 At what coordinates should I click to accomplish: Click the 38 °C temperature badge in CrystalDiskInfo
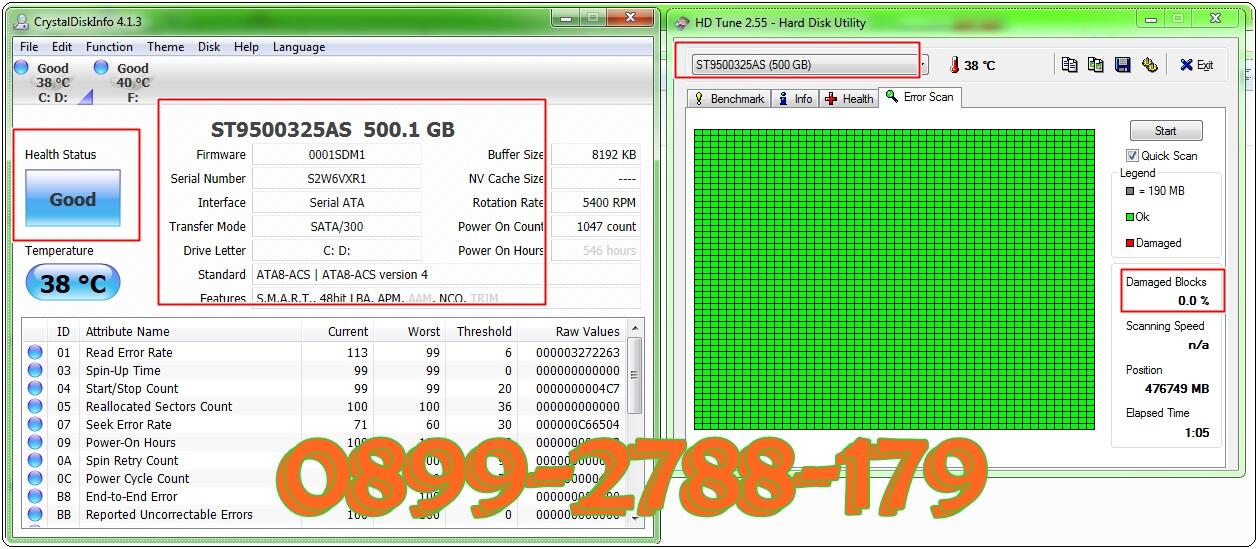pos(72,283)
